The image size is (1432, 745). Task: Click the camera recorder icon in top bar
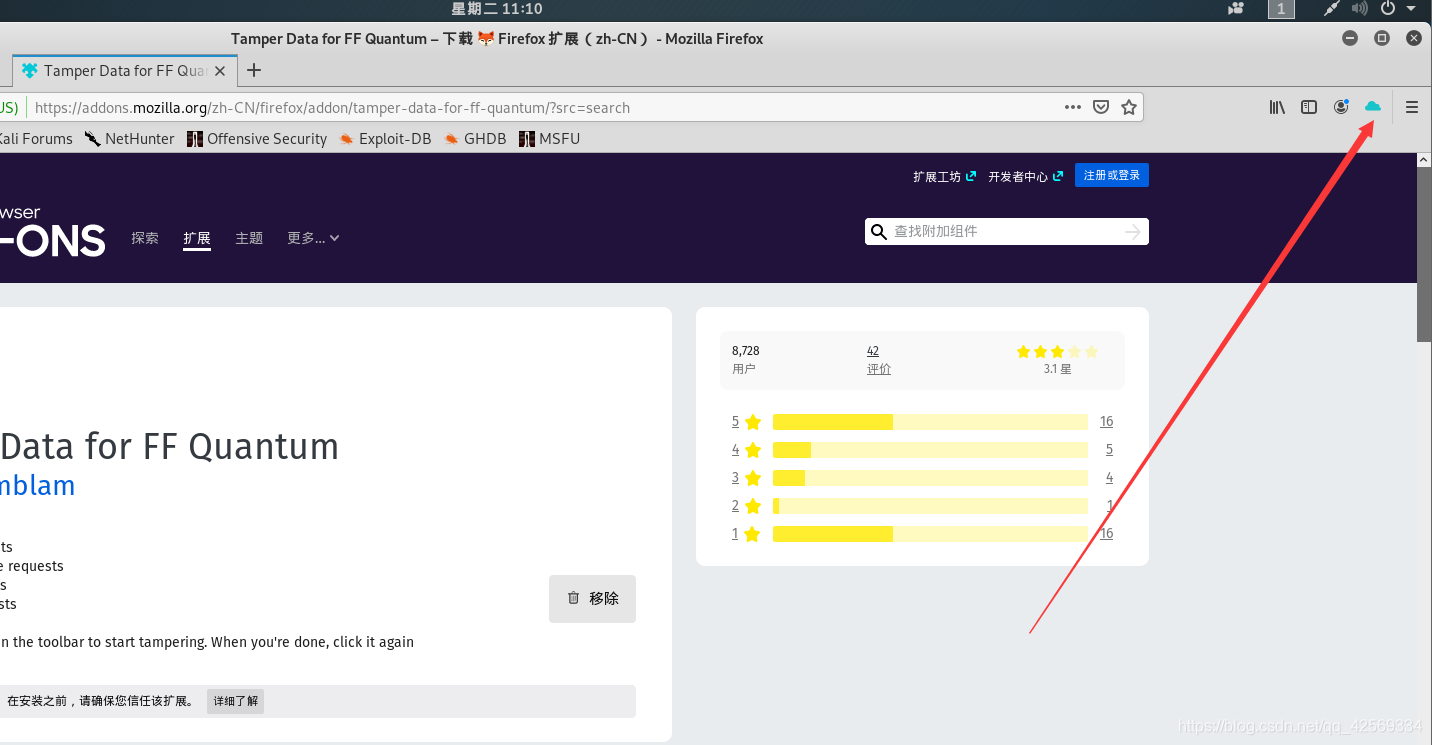(x=1236, y=9)
